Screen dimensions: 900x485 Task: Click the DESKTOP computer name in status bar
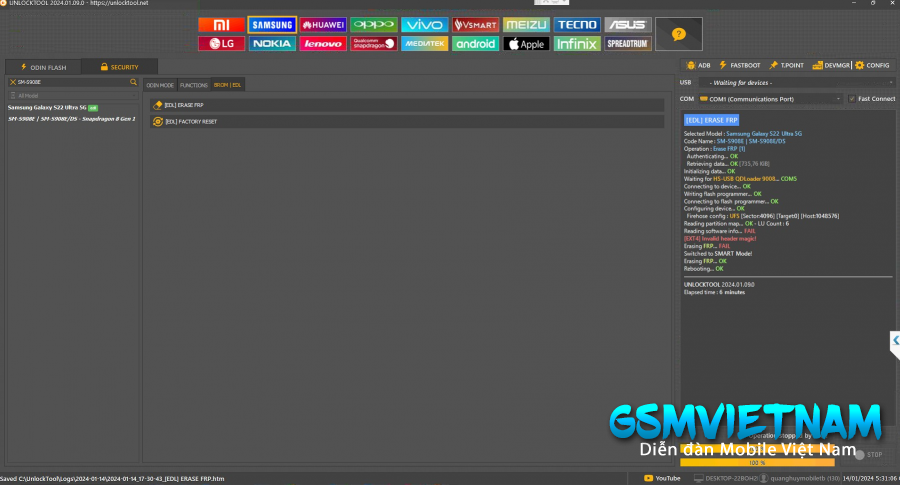click(x=727, y=478)
